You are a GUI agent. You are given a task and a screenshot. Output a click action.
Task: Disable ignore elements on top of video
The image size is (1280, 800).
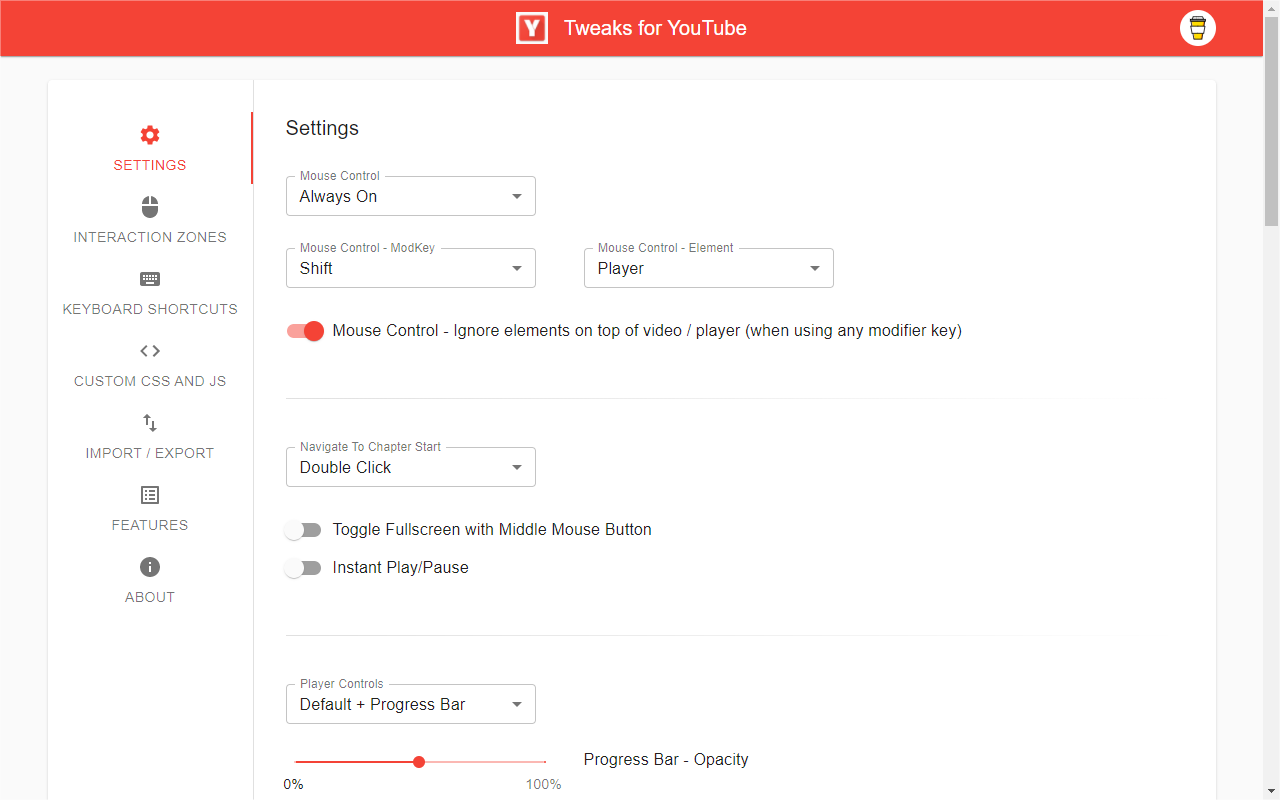tap(304, 330)
